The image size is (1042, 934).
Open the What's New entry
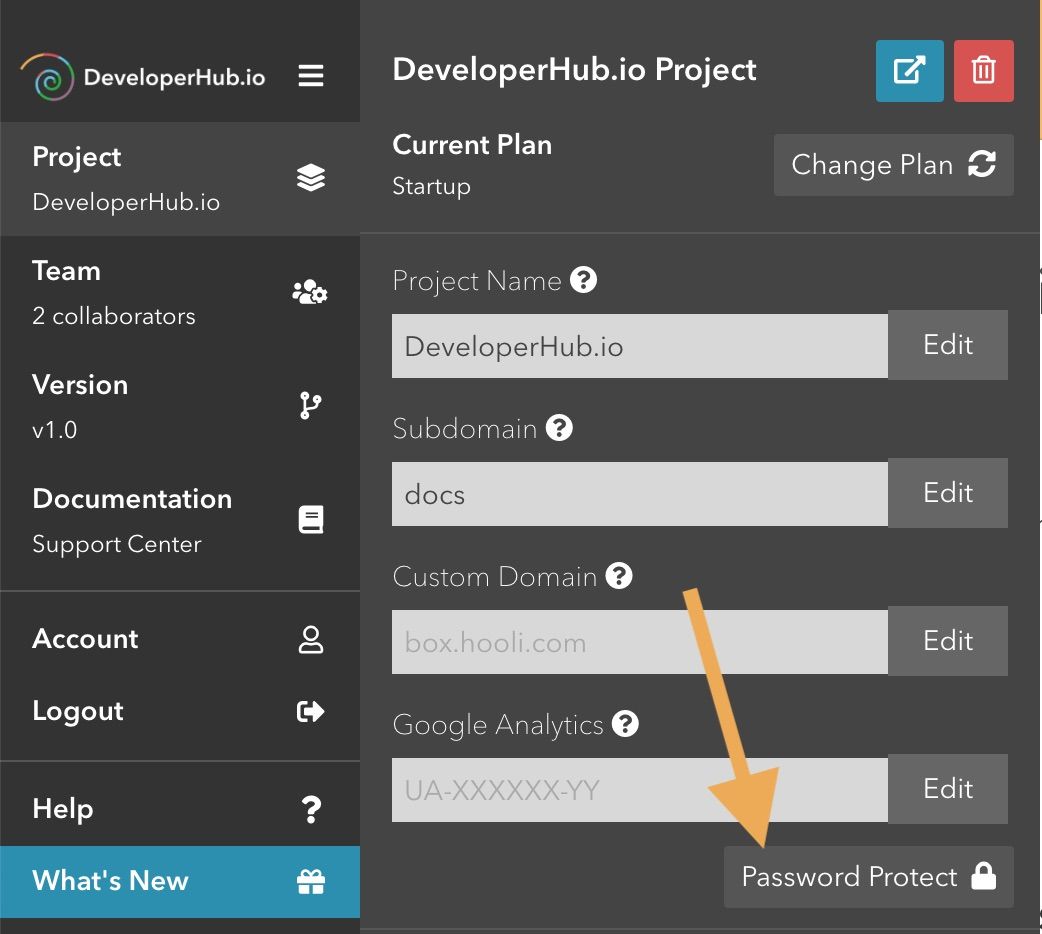(x=180, y=881)
